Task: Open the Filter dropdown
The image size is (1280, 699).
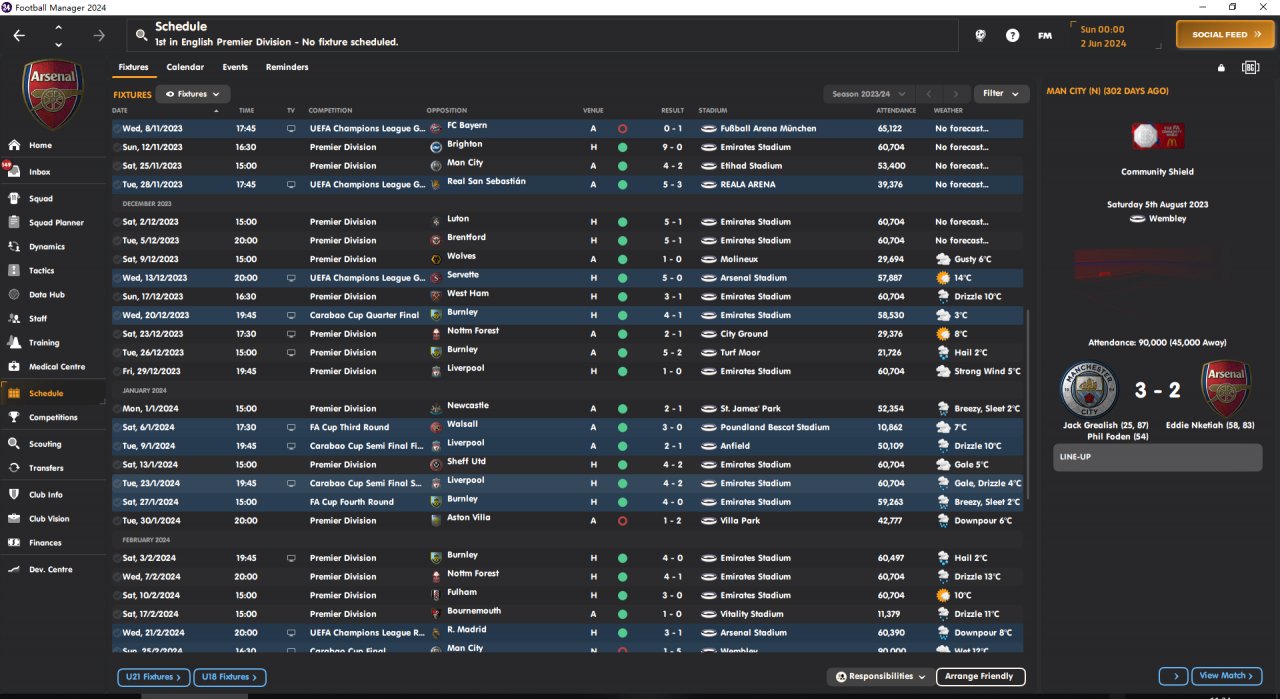Action: (1001, 94)
